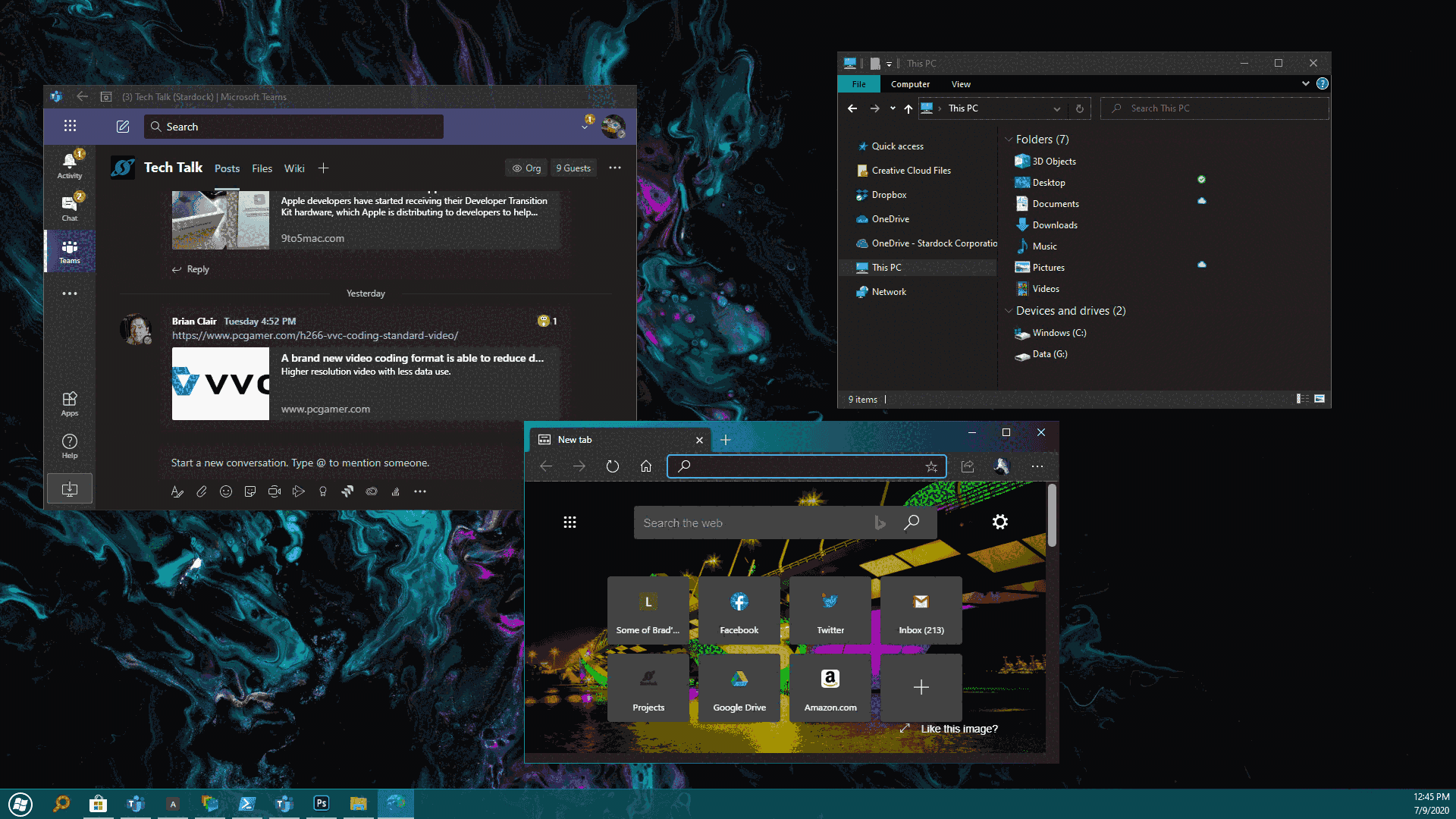Image resolution: width=1456 pixels, height=819 pixels.
Task: Collapse the Folders group in File Explorer
Action: pos(1009,139)
